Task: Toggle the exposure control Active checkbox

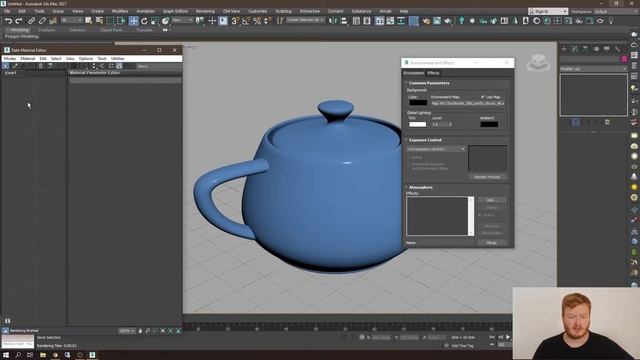Action: (409, 157)
